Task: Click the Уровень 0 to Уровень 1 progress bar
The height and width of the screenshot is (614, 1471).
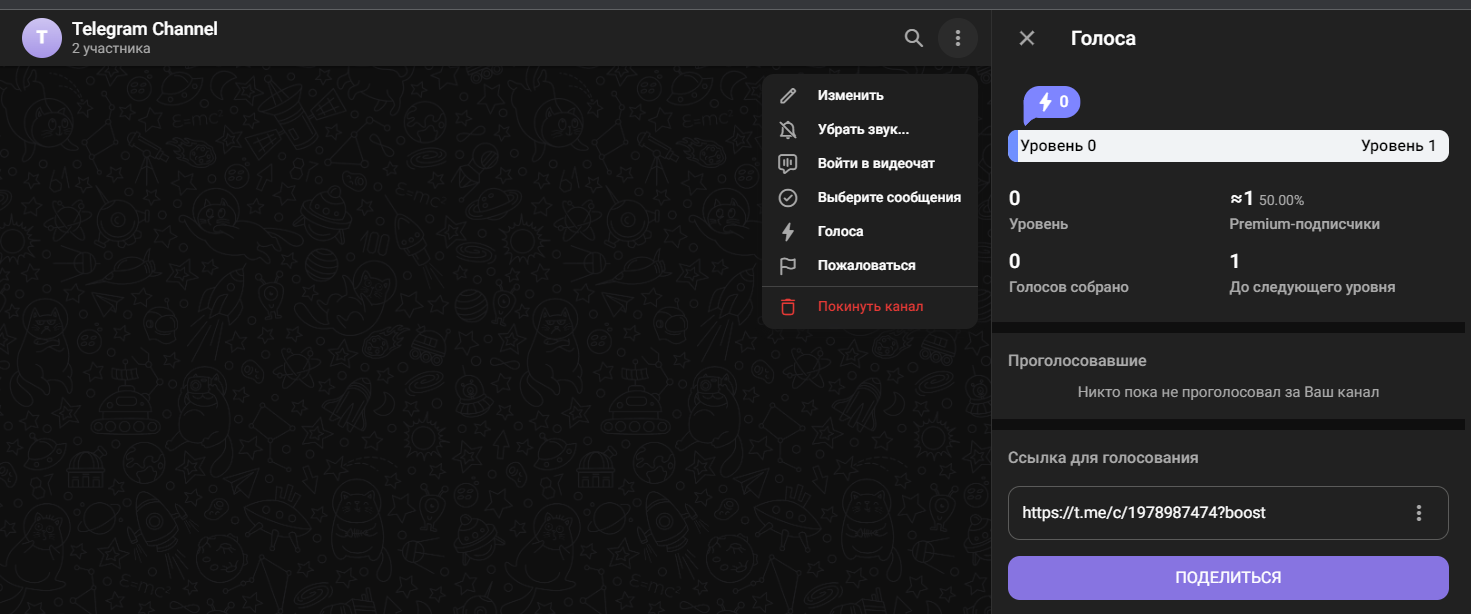Action: [x=1228, y=146]
